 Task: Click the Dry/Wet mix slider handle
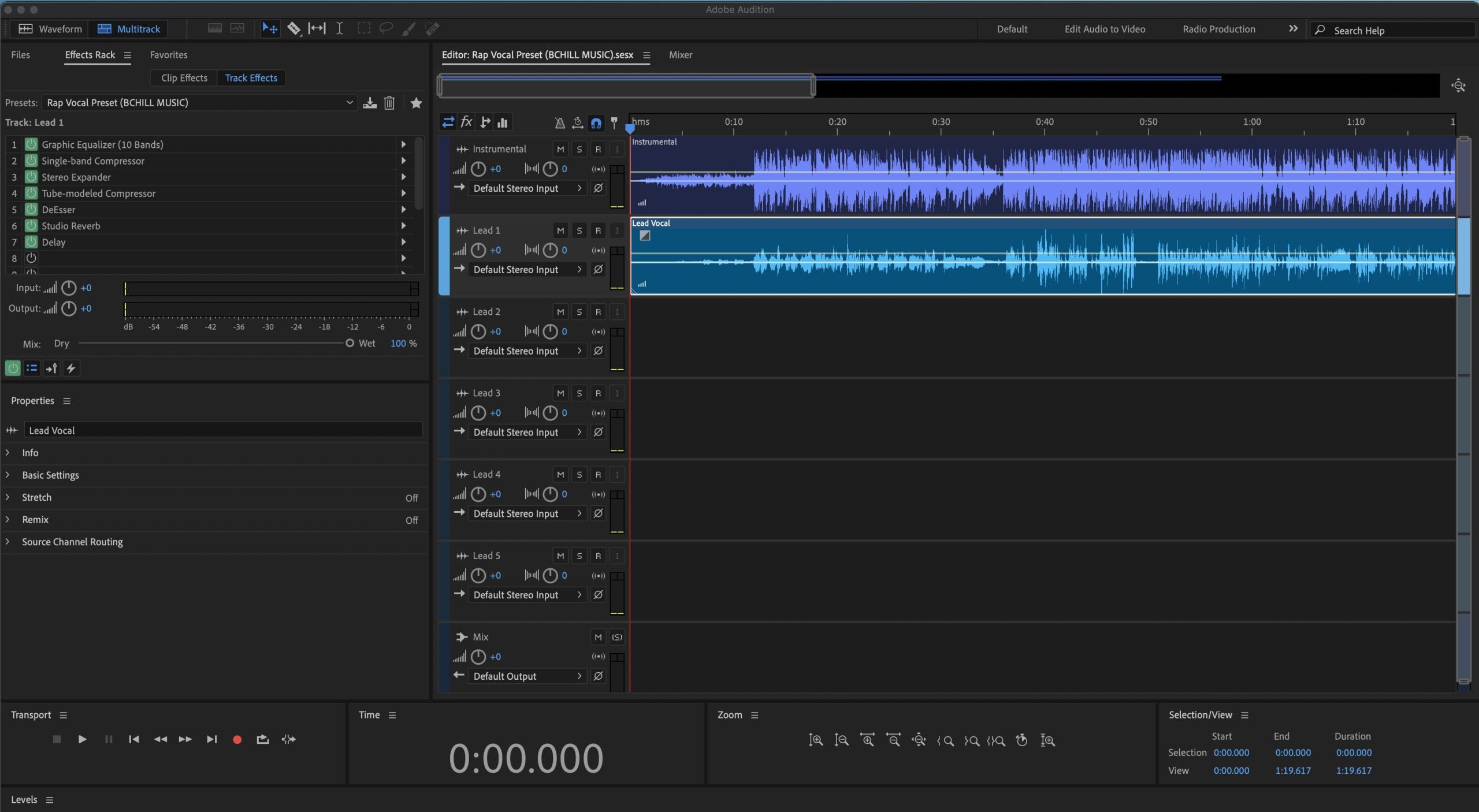(350, 343)
